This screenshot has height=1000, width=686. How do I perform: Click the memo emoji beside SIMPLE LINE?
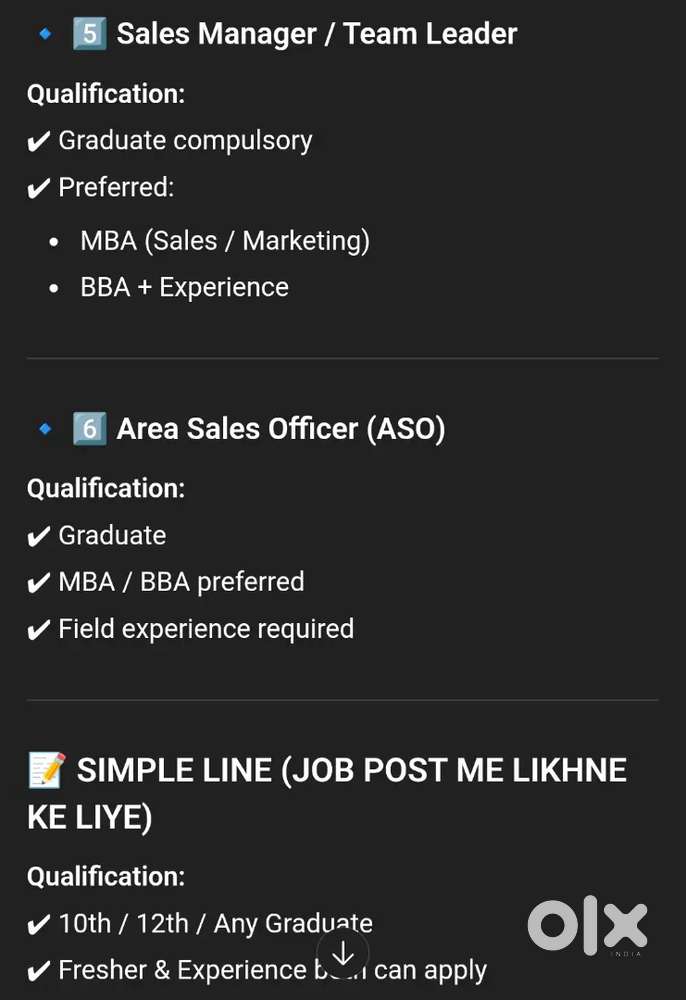(46, 771)
